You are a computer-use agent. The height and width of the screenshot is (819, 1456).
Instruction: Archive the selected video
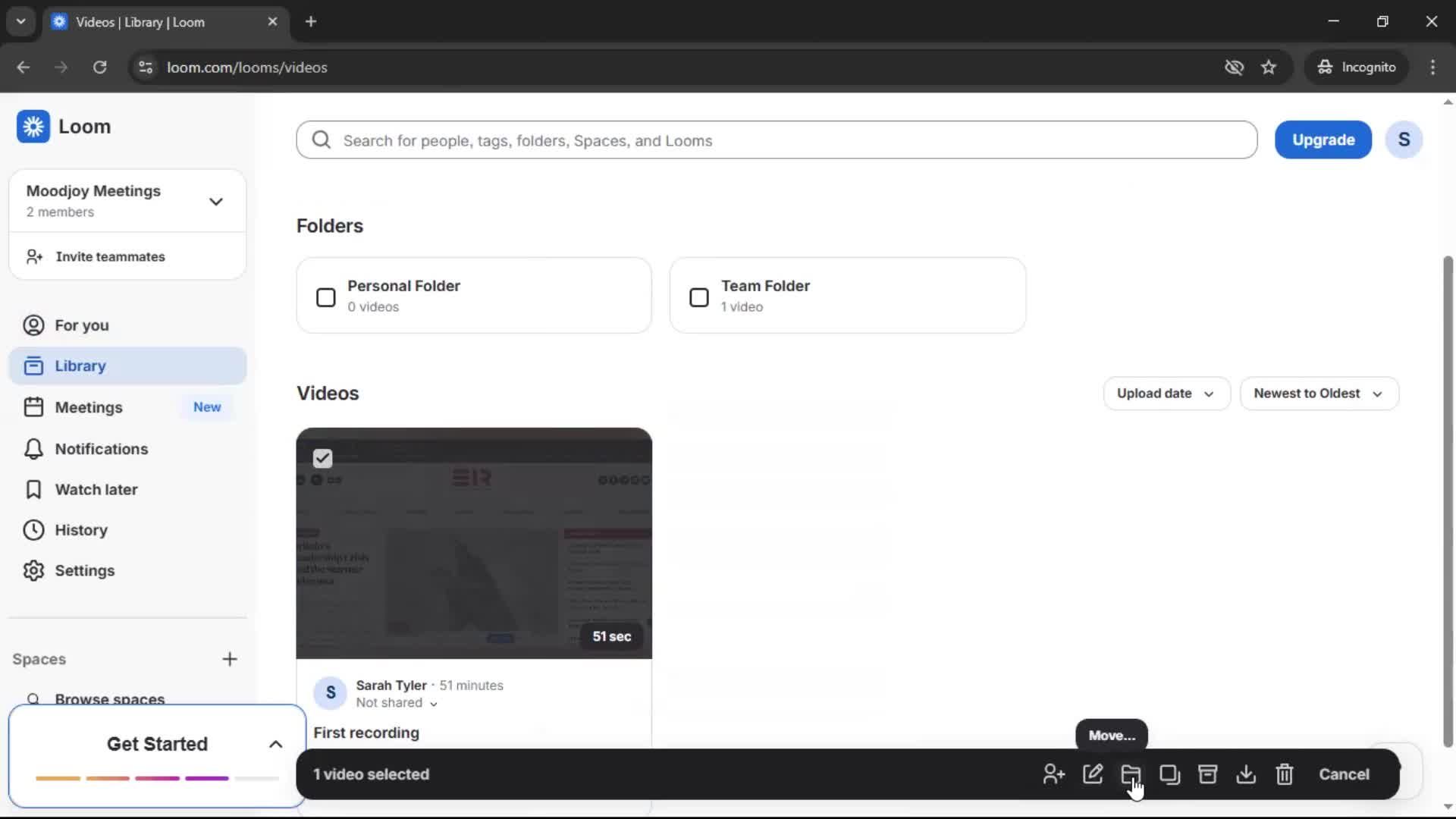pos(1207,774)
